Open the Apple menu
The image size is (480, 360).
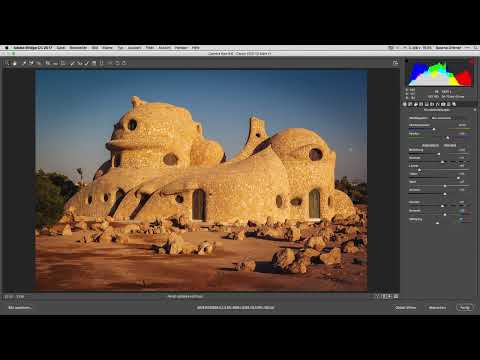point(6,48)
